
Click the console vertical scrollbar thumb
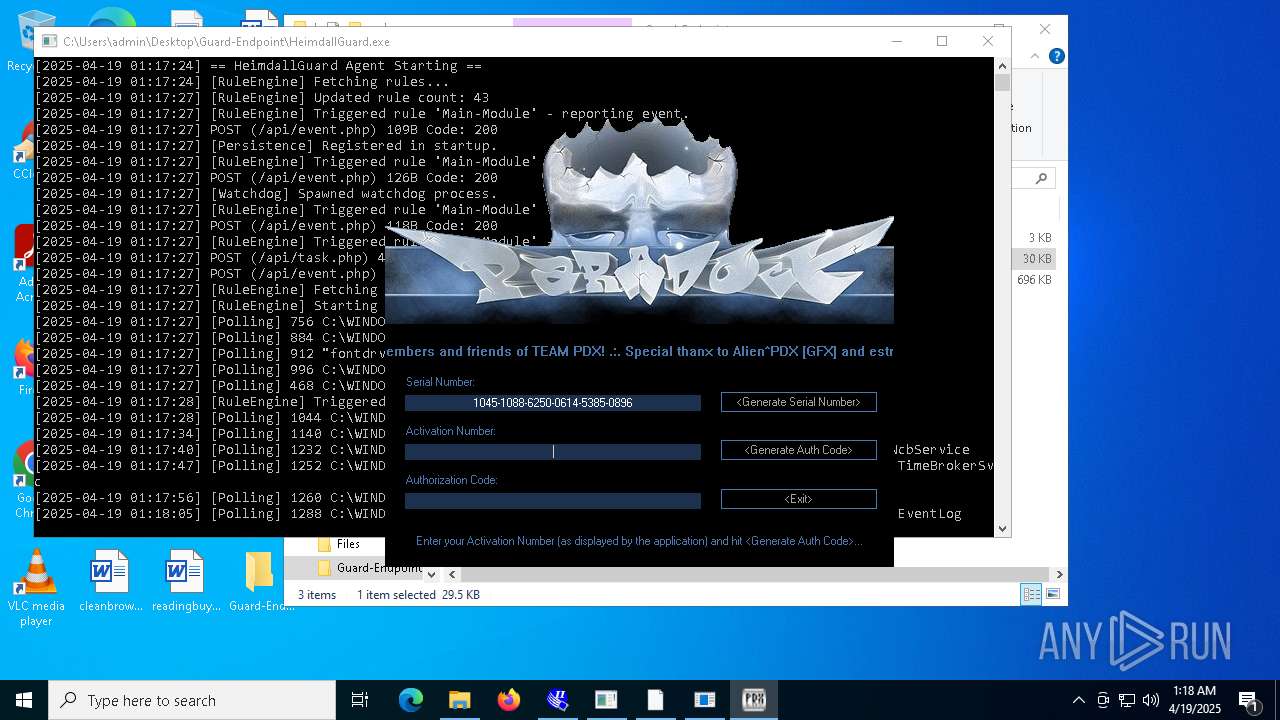1002,82
